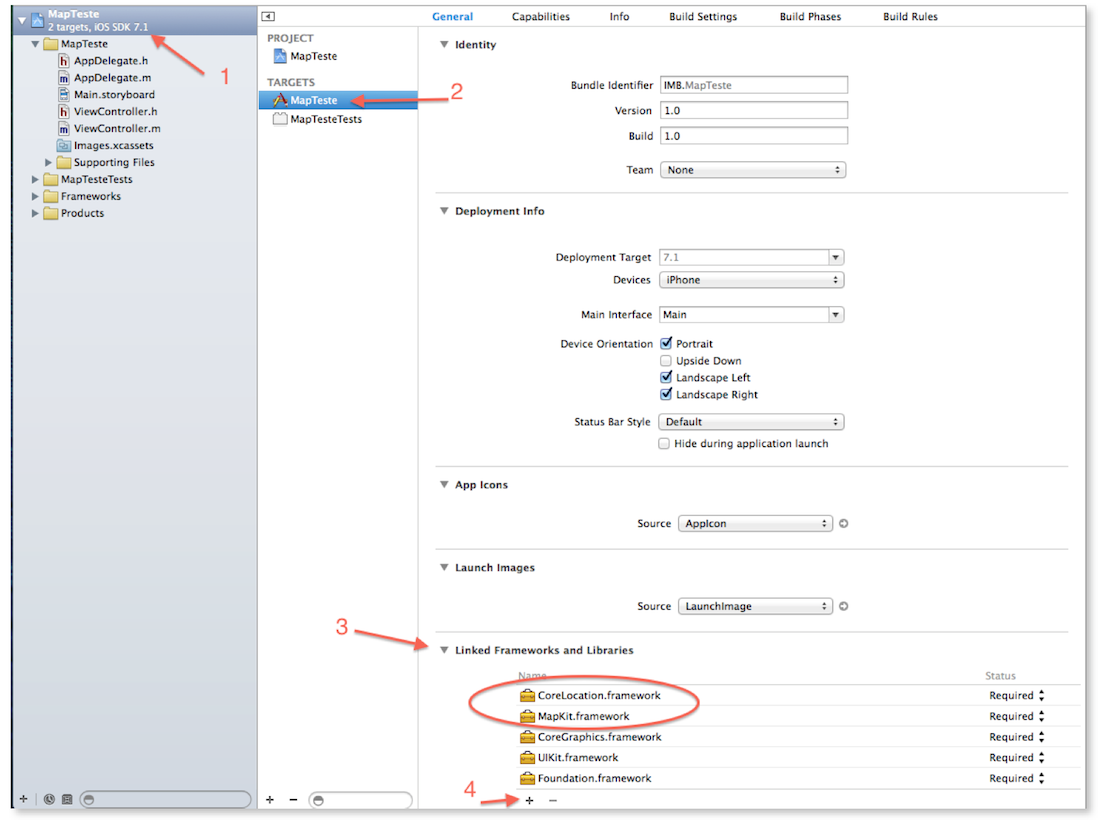Open Status Bar Style dropdown
The width and height of the screenshot is (1100, 827).
point(751,422)
